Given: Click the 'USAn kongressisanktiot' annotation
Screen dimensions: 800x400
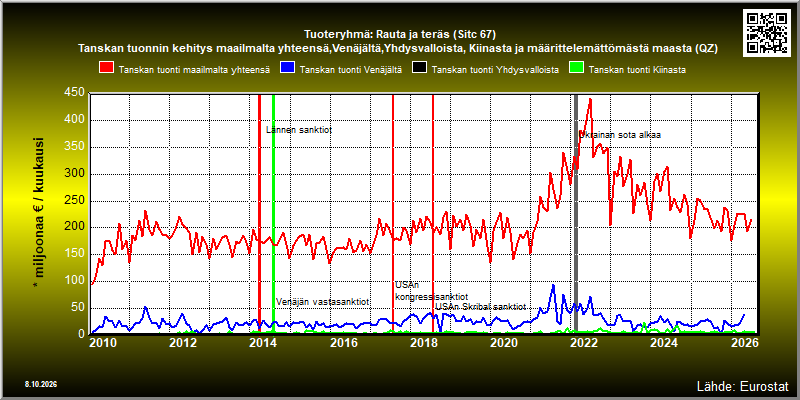Looking at the screenshot, I should pos(431,291).
